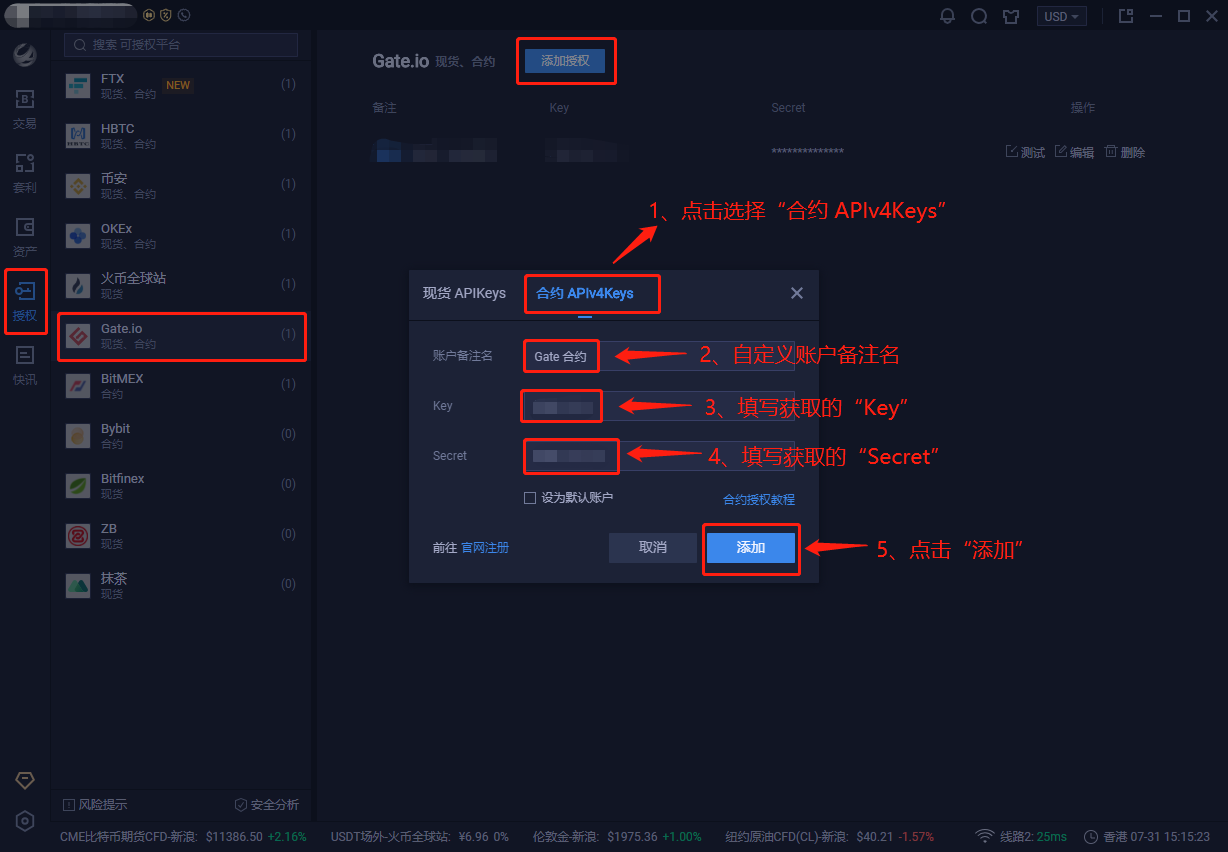Click the 伦敦金-新浪 ticker
This screenshot has width=1228, height=852.
point(617,836)
